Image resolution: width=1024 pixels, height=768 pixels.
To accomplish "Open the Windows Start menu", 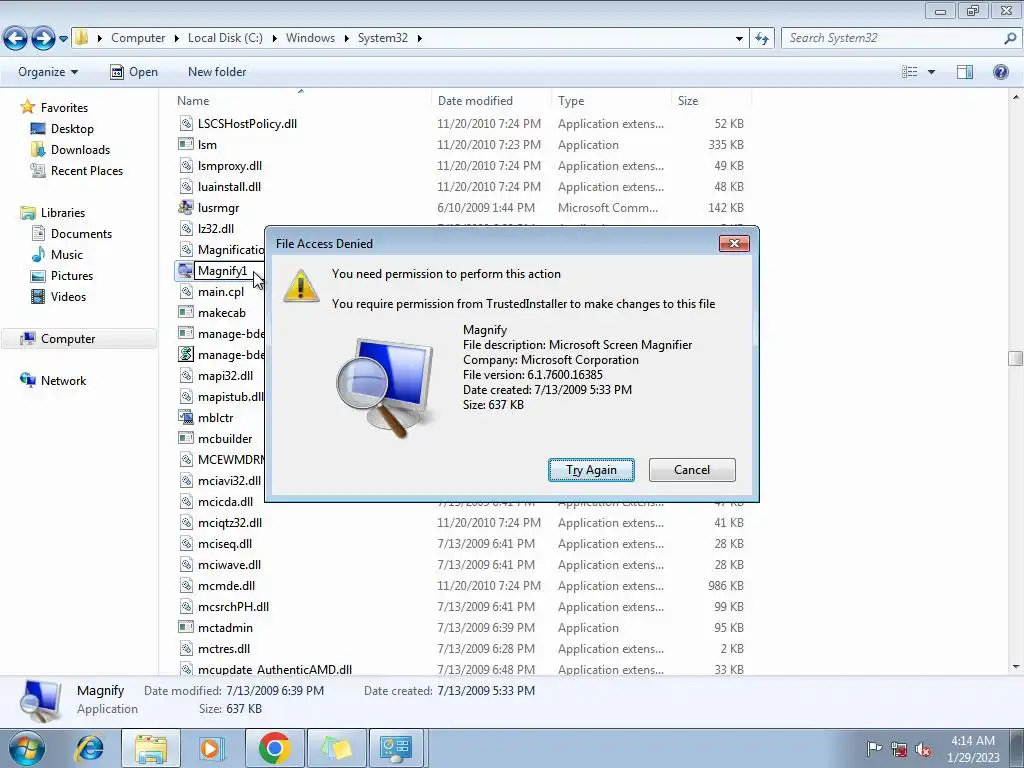I will click(26, 748).
